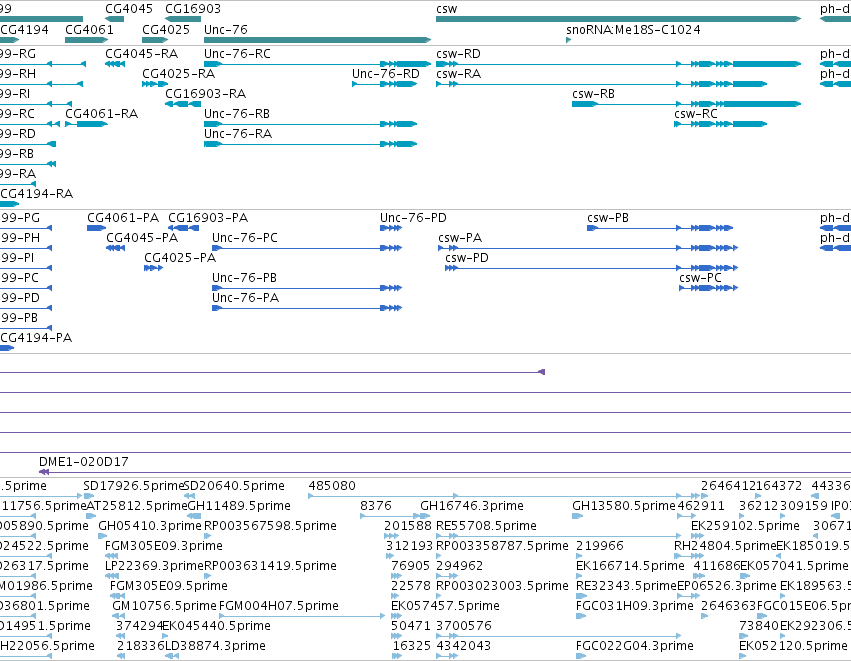851x661 pixels.
Task: Click transcript CG4061-RA
Action: tap(86, 124)
